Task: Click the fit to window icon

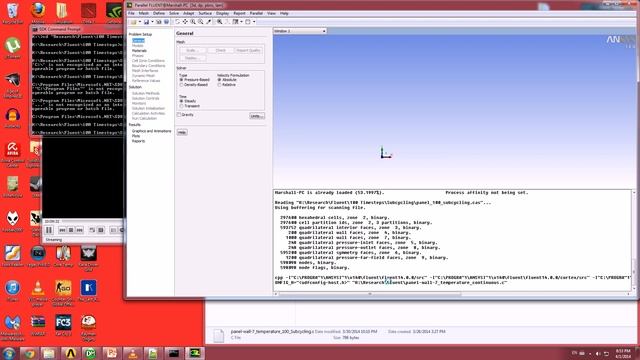Action: point(220,22)
